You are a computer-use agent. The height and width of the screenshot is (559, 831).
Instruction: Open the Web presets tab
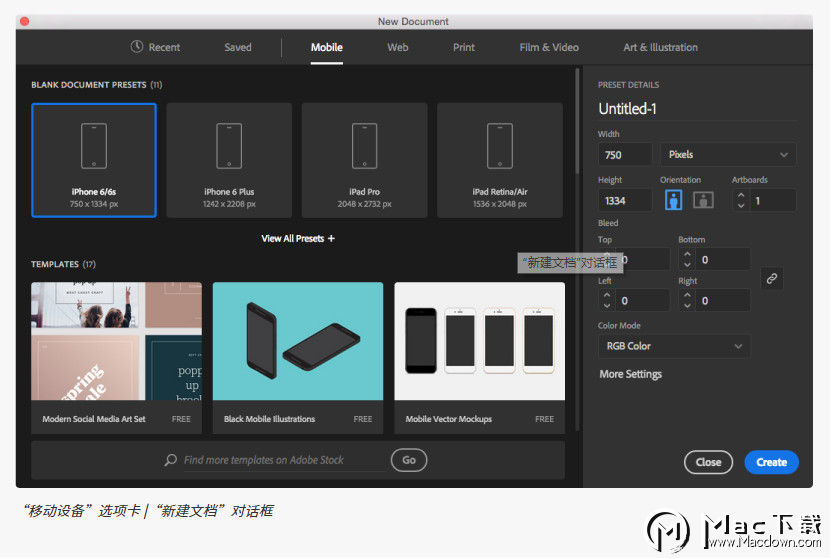coord(397,47)
